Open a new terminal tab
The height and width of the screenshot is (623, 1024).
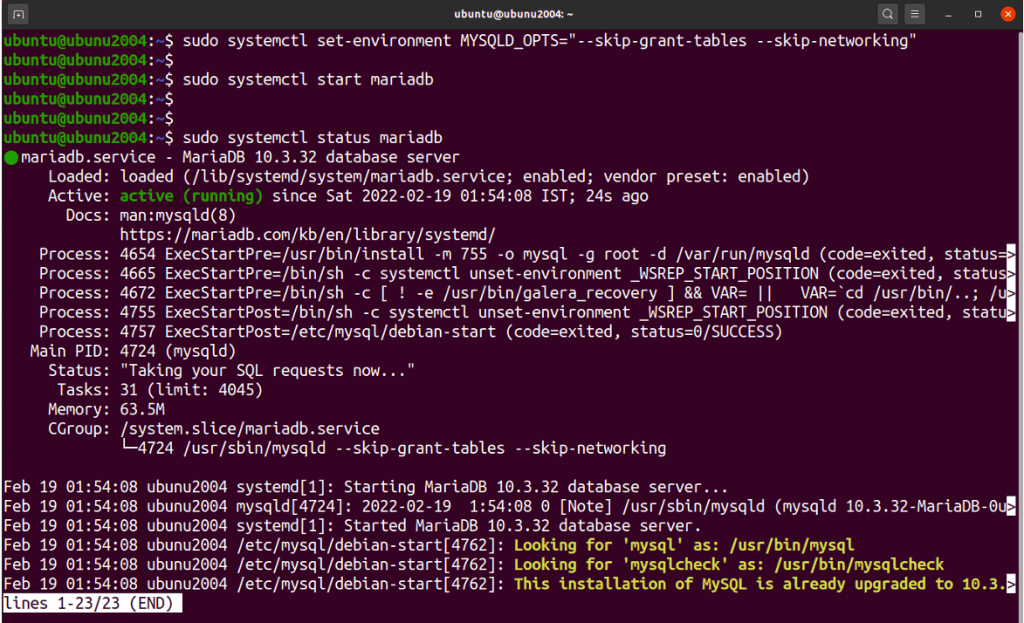20,14
